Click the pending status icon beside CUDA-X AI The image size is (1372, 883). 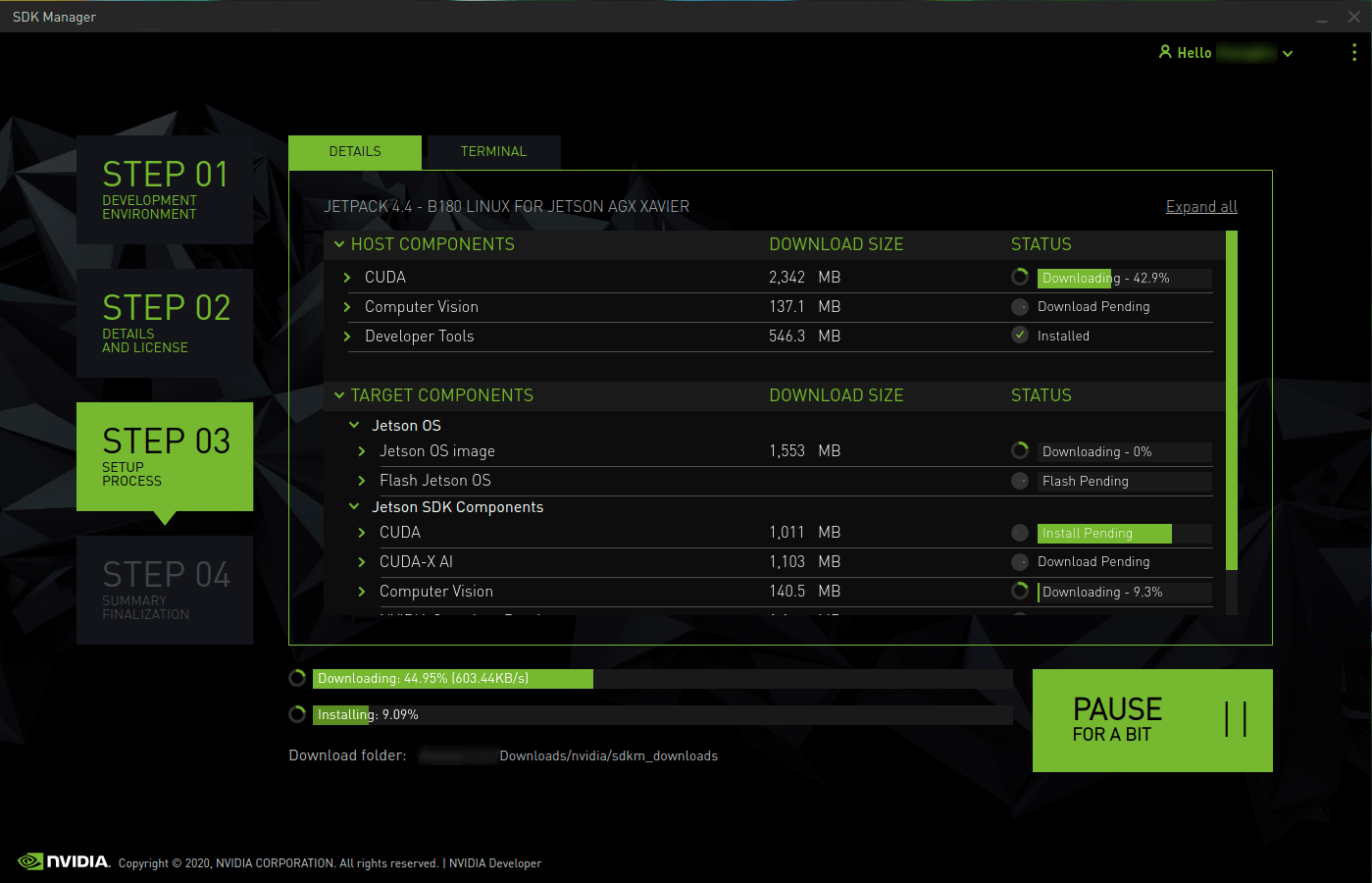click(x=1020, y=561)
